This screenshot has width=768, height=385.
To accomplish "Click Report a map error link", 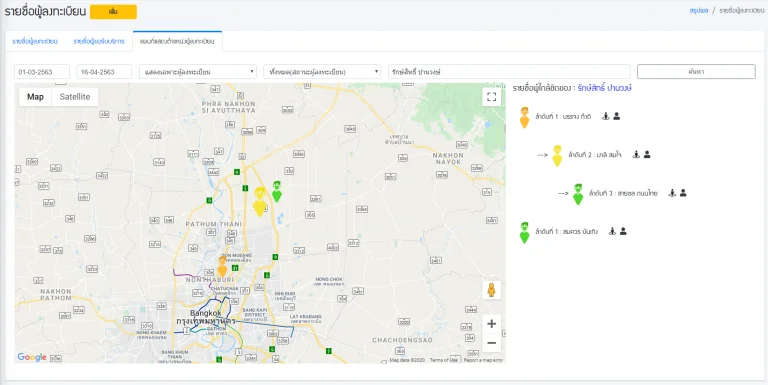I will (x=483, y=360).
